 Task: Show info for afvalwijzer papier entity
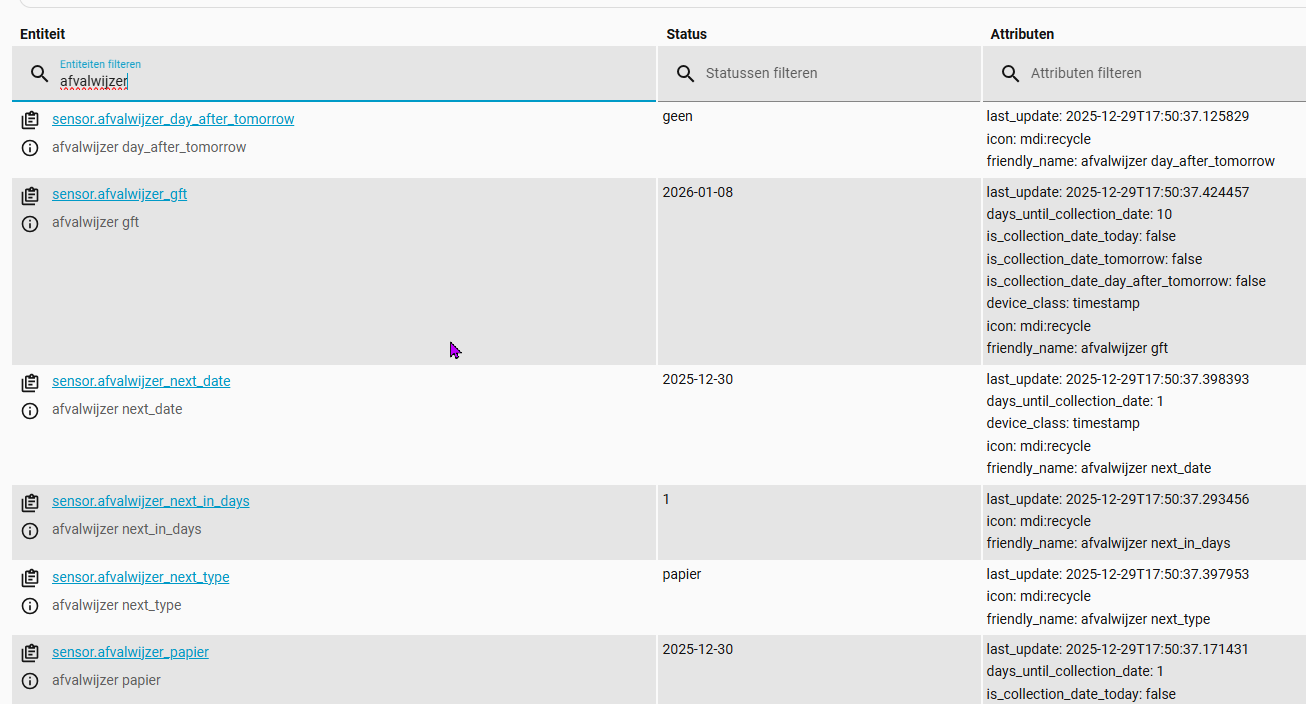30,681
